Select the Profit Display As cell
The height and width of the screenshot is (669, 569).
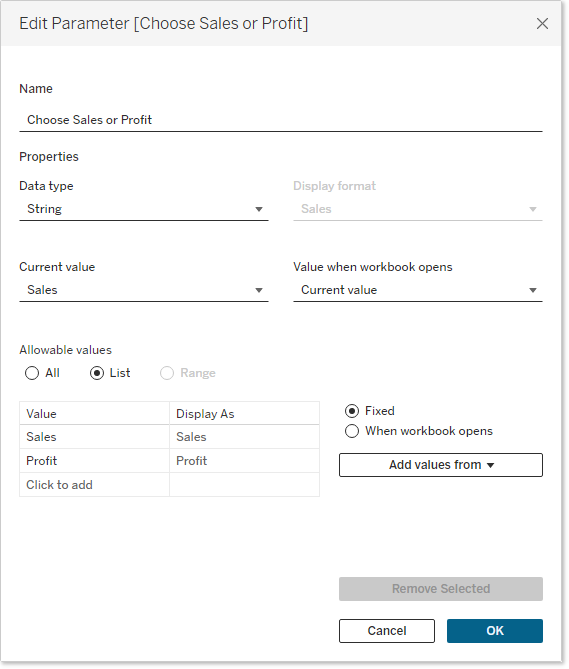click(x=244, y=460)
